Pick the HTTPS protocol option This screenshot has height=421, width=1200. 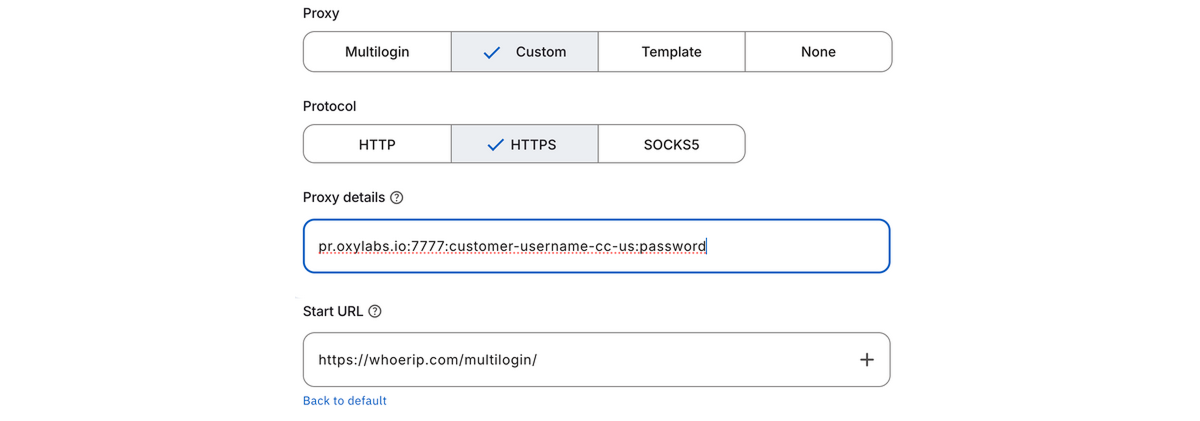(x=533, y=144)
